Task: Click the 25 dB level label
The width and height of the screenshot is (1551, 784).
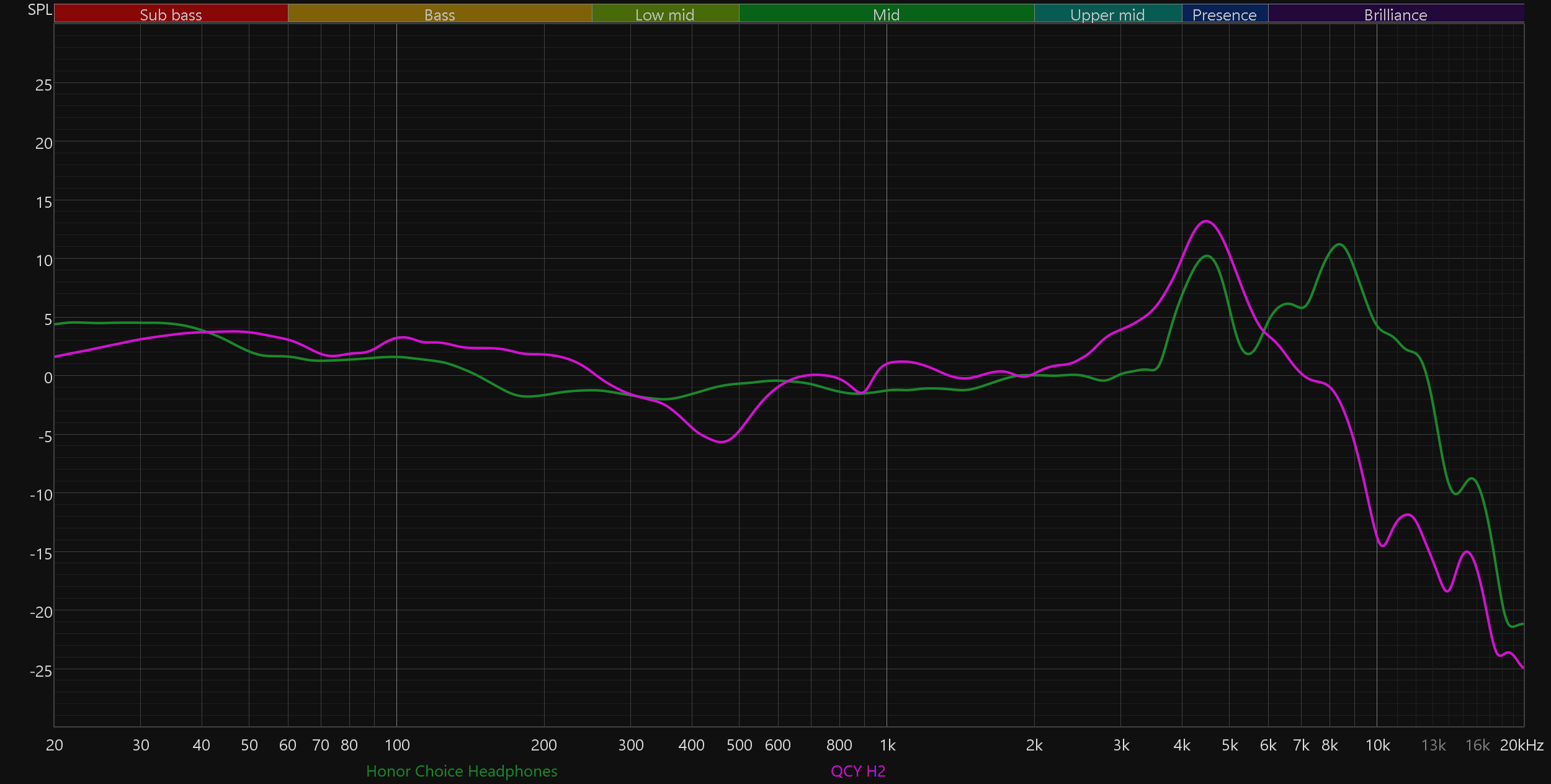Action: click(43, 85)
